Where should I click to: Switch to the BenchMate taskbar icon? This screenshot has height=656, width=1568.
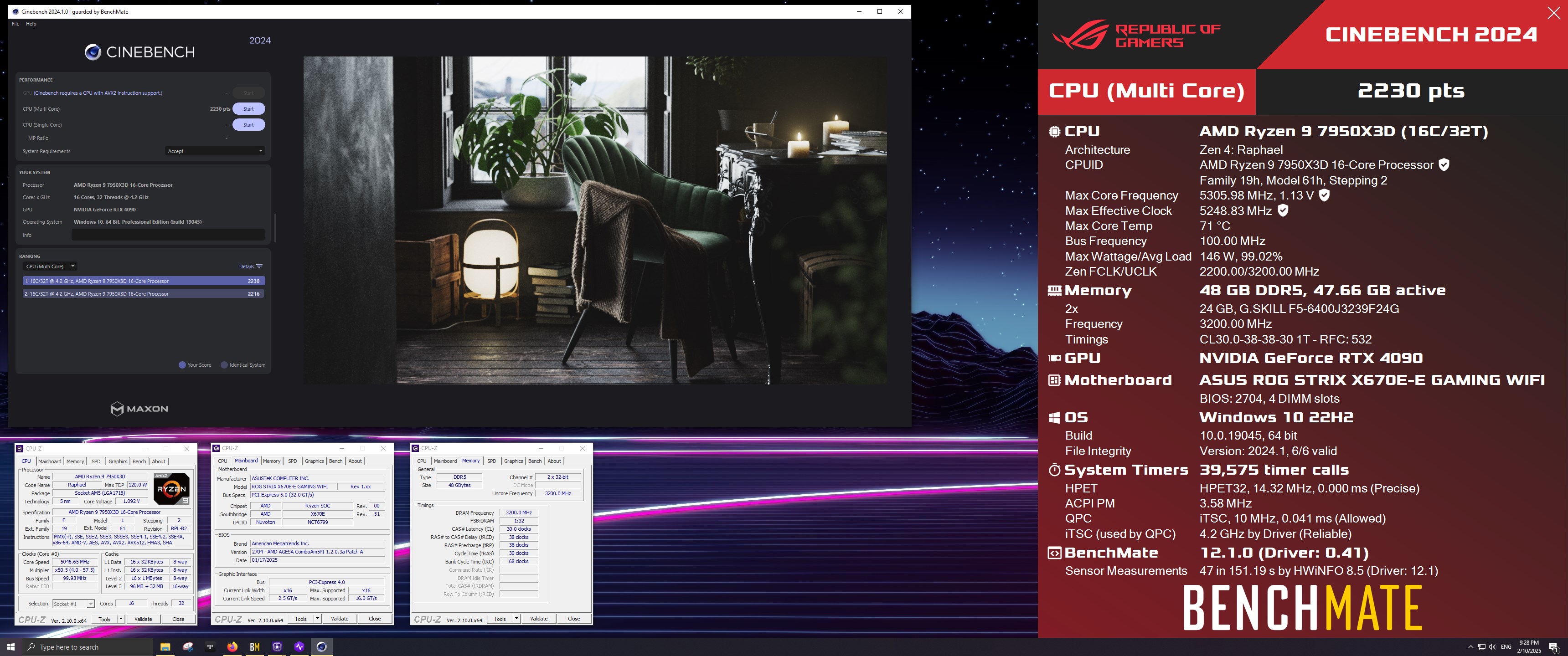tap(255, 647)
